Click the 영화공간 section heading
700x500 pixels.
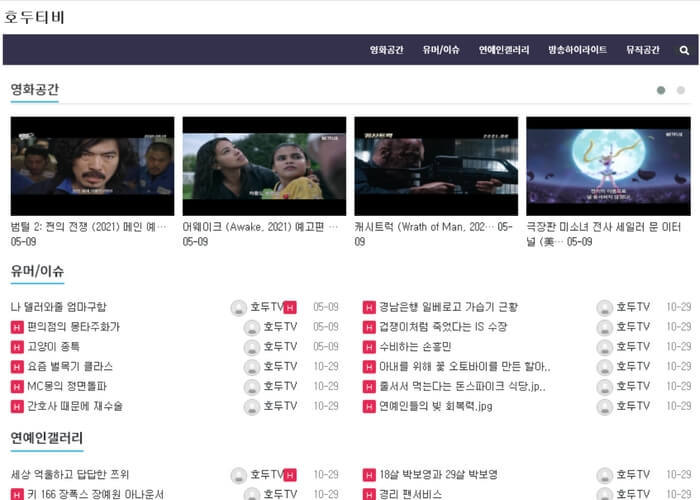(x=34, y=89)
